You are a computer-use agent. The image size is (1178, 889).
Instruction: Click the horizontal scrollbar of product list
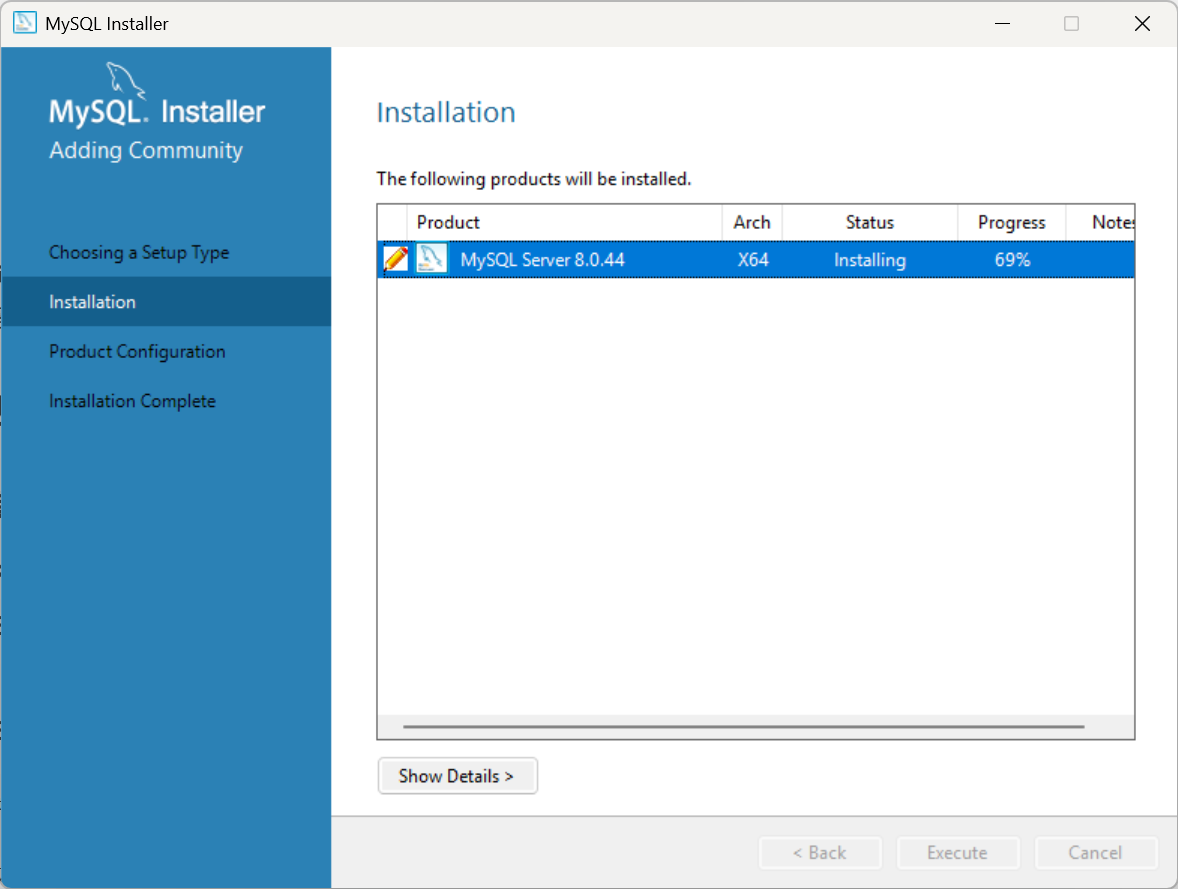(744, 727)
